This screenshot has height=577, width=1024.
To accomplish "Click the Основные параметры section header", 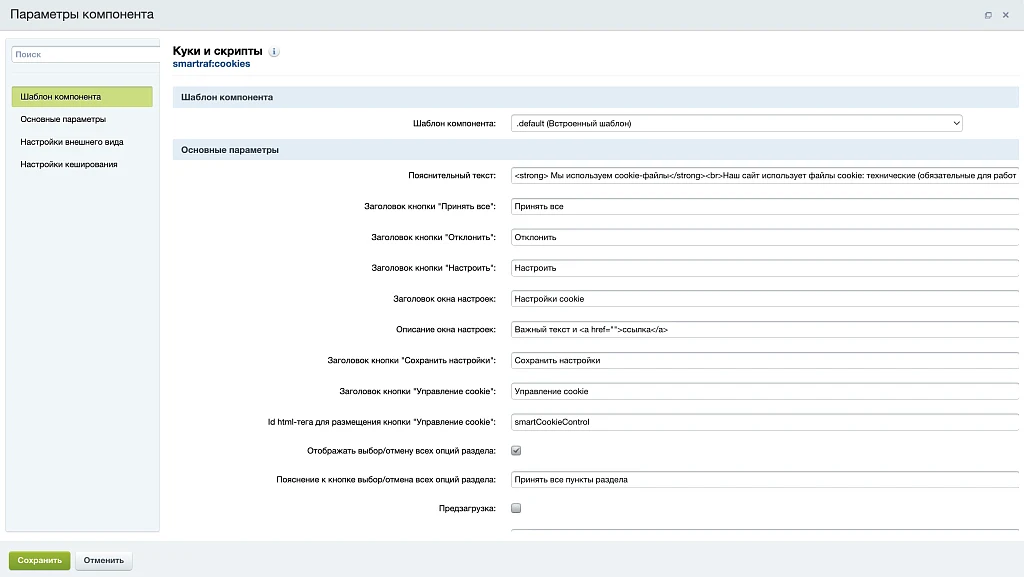I will (595, 149).
